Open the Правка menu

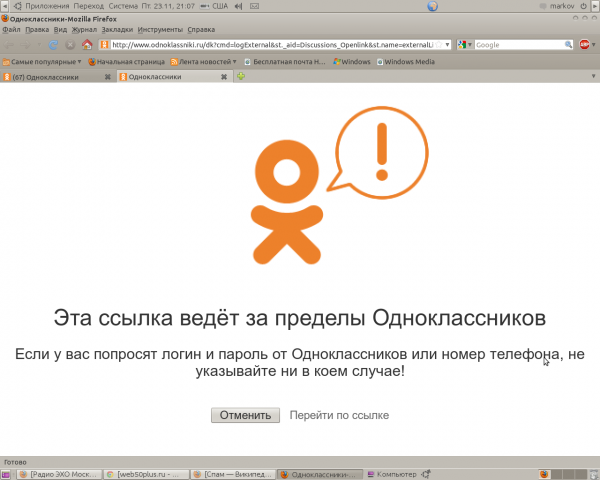coord(37,29)
